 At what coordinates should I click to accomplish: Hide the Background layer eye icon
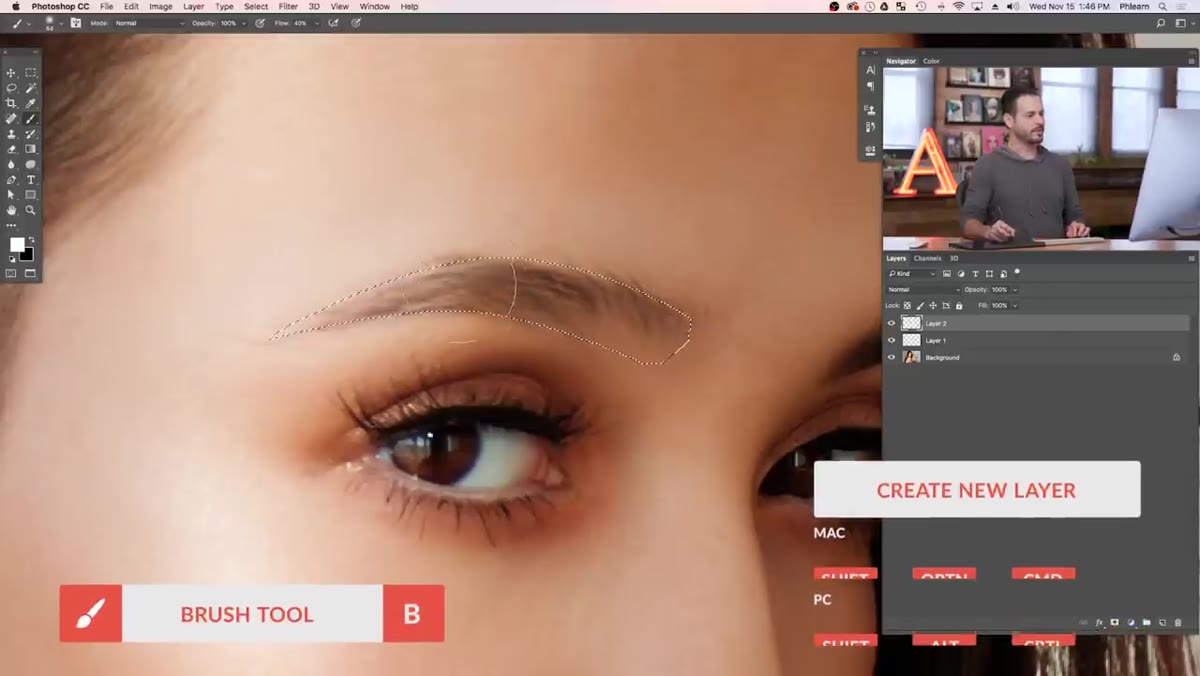point(892,357)
